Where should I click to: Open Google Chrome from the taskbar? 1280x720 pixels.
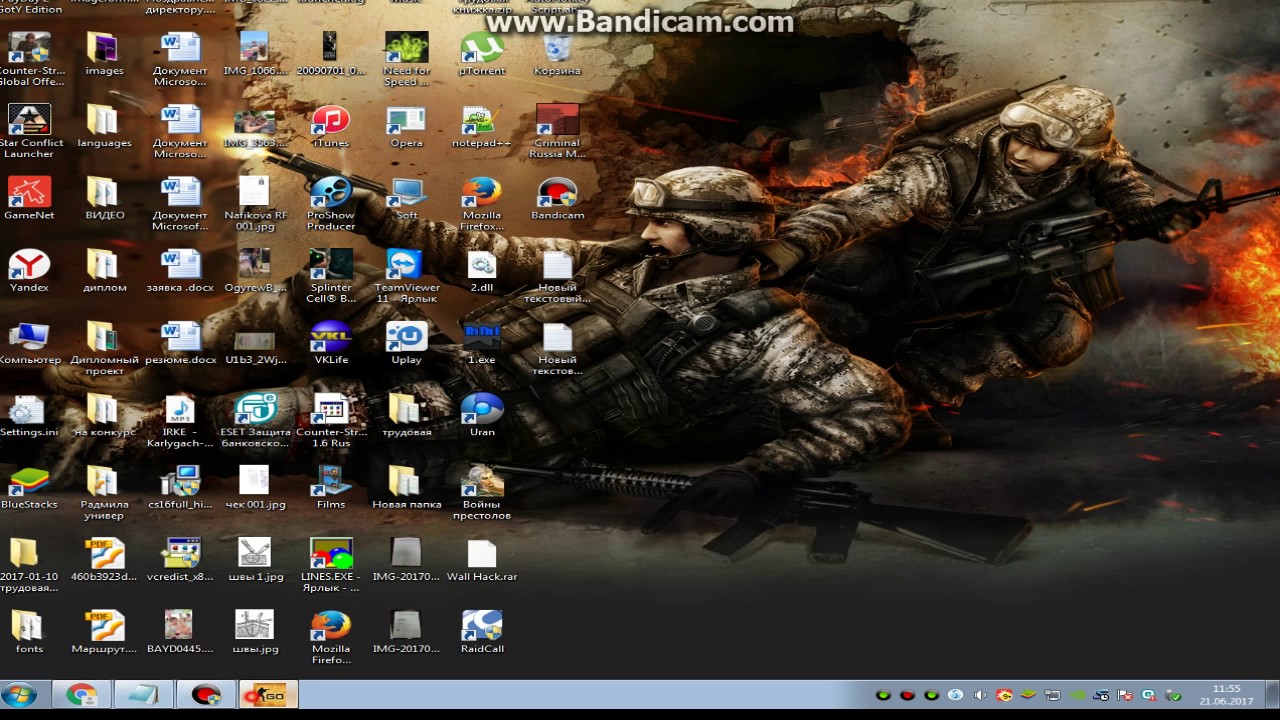[81, 695]
